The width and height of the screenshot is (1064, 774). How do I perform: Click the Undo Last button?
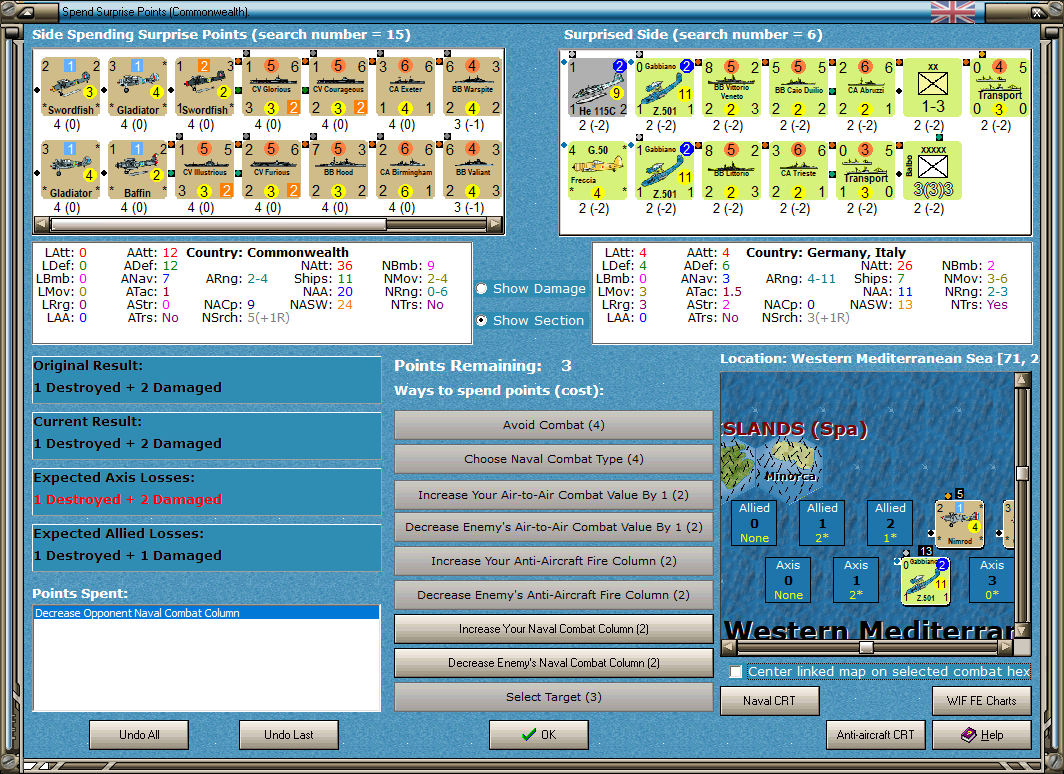point(288,735)
